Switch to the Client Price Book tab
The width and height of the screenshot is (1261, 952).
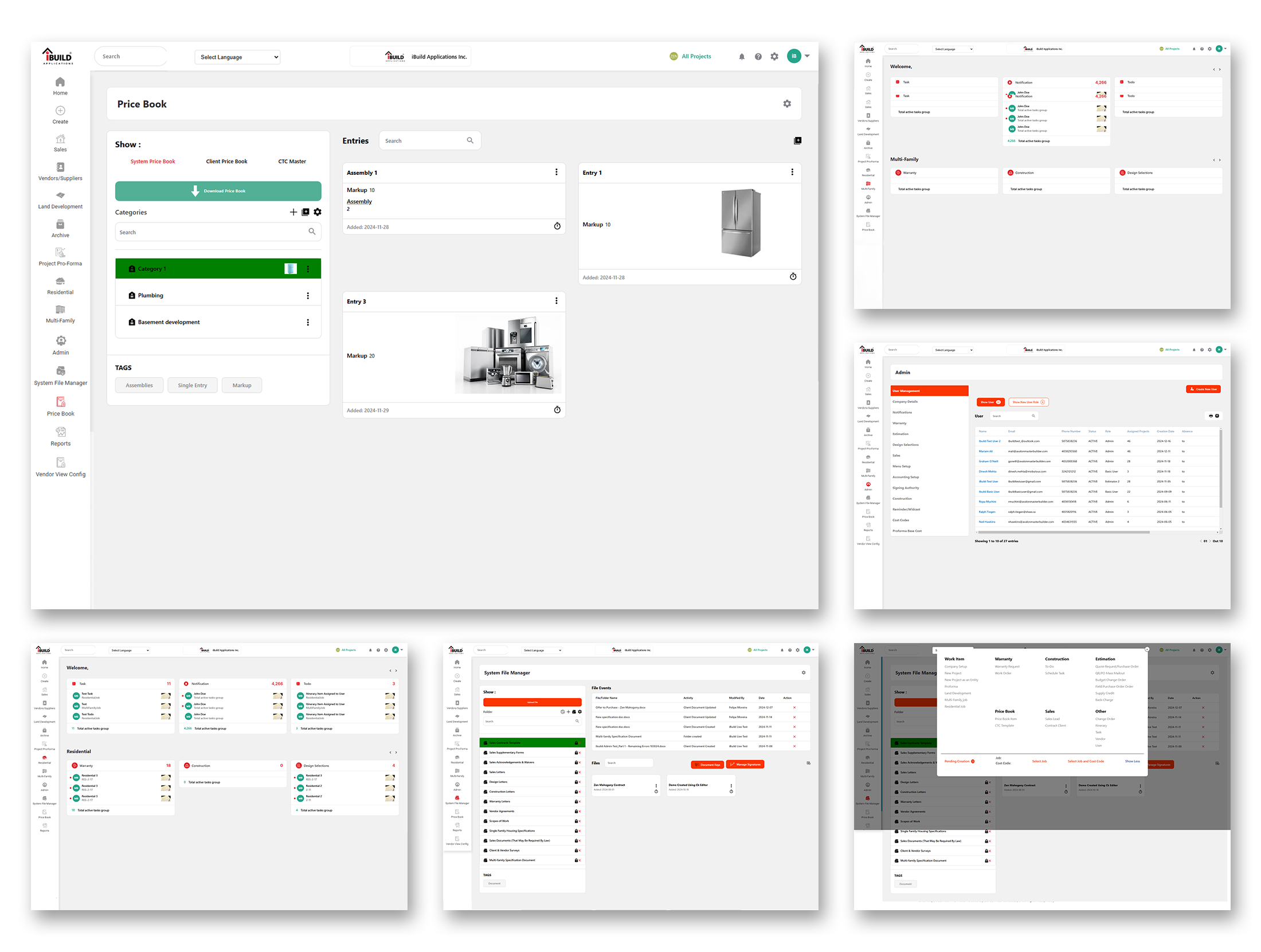point(226,162)
